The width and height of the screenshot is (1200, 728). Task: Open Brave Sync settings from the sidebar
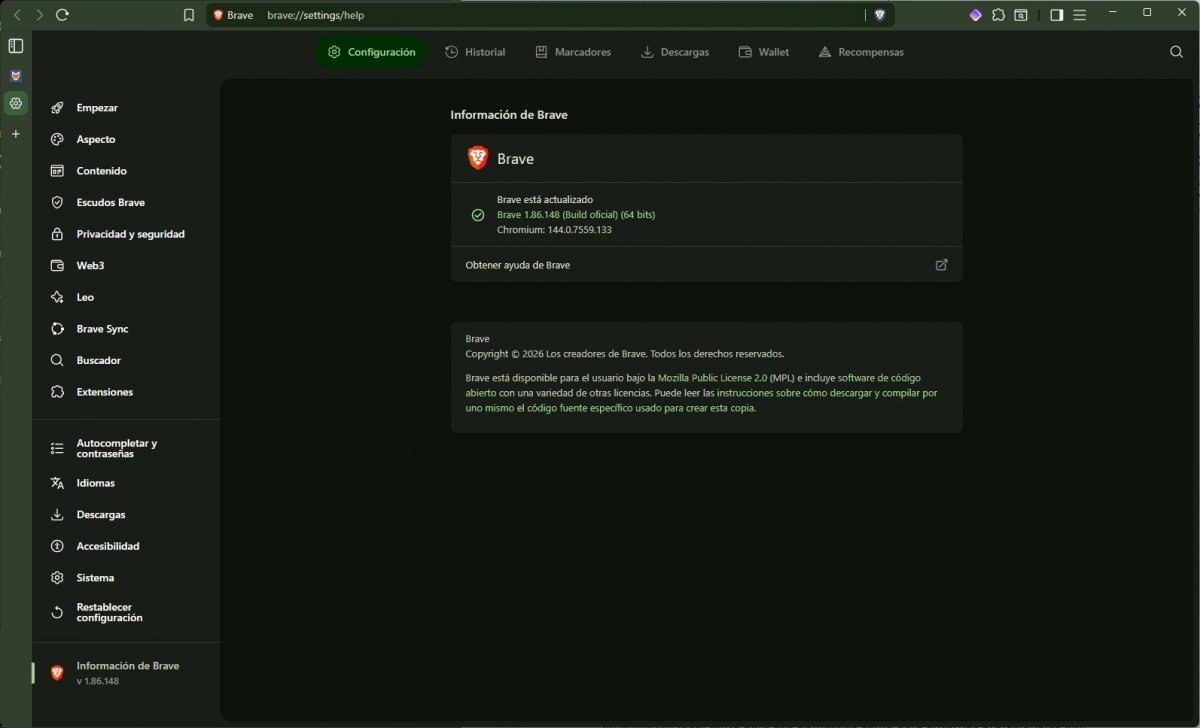pyautogui.click(x=104, y=328)
